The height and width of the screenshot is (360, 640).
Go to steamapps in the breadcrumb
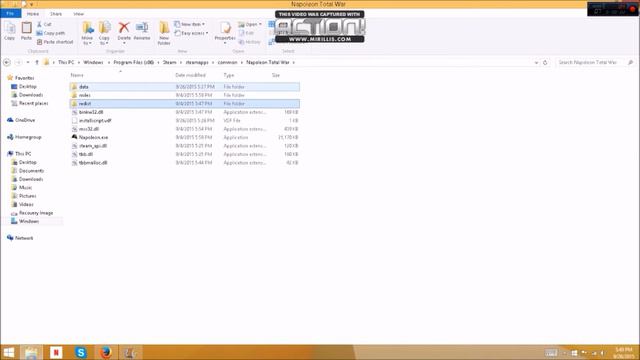pos(197,62)
